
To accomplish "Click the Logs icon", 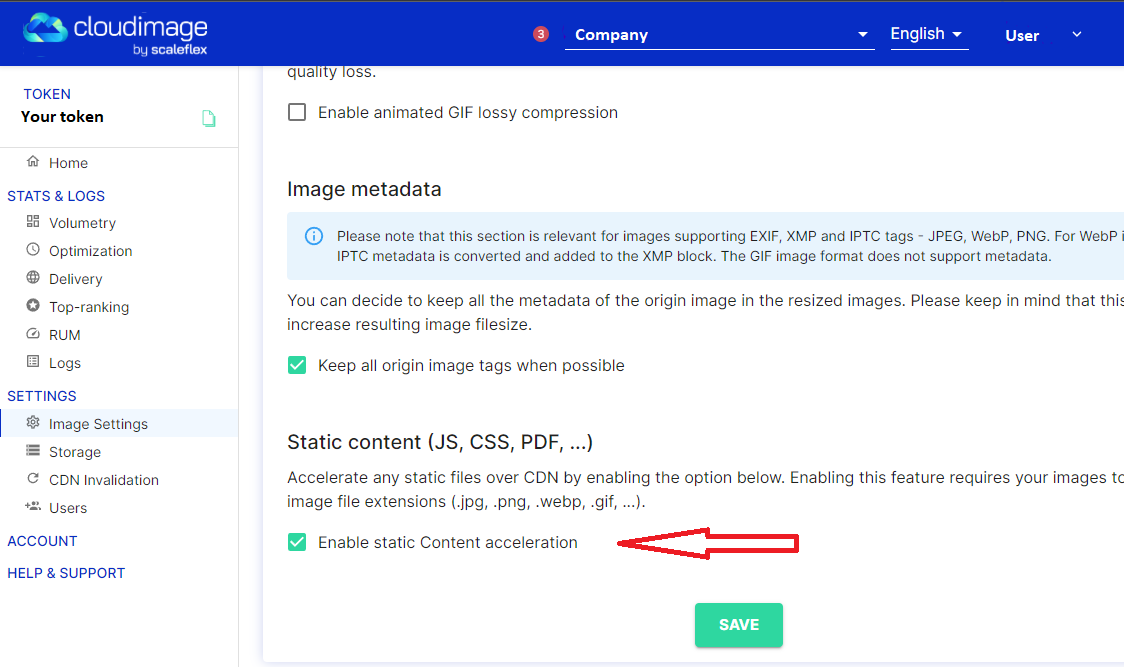I will [x=33, y=362].
